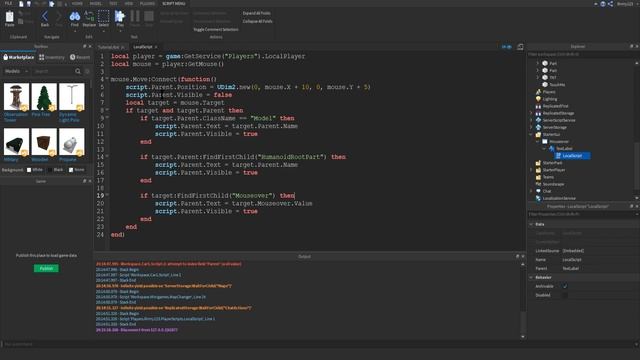
Task: Expand the ServerStorage tree node
Action: 531,127
